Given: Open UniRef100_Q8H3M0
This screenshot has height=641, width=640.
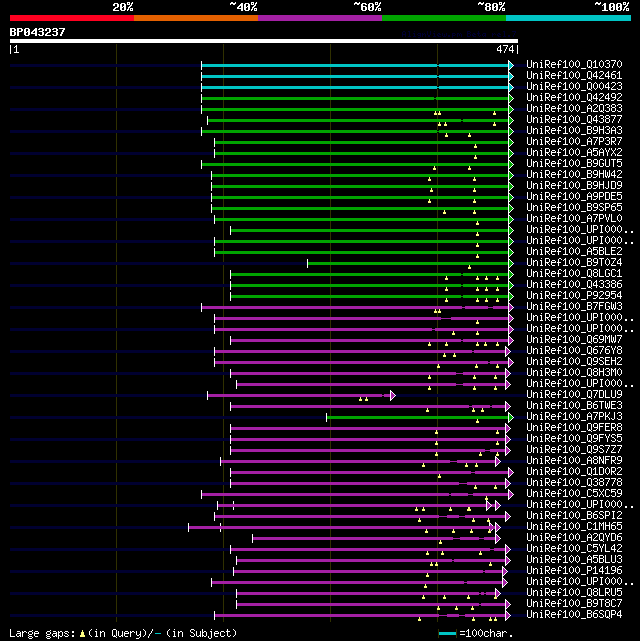Looking at the screenshot, I should pyautogui.click(x=574, y=373).
